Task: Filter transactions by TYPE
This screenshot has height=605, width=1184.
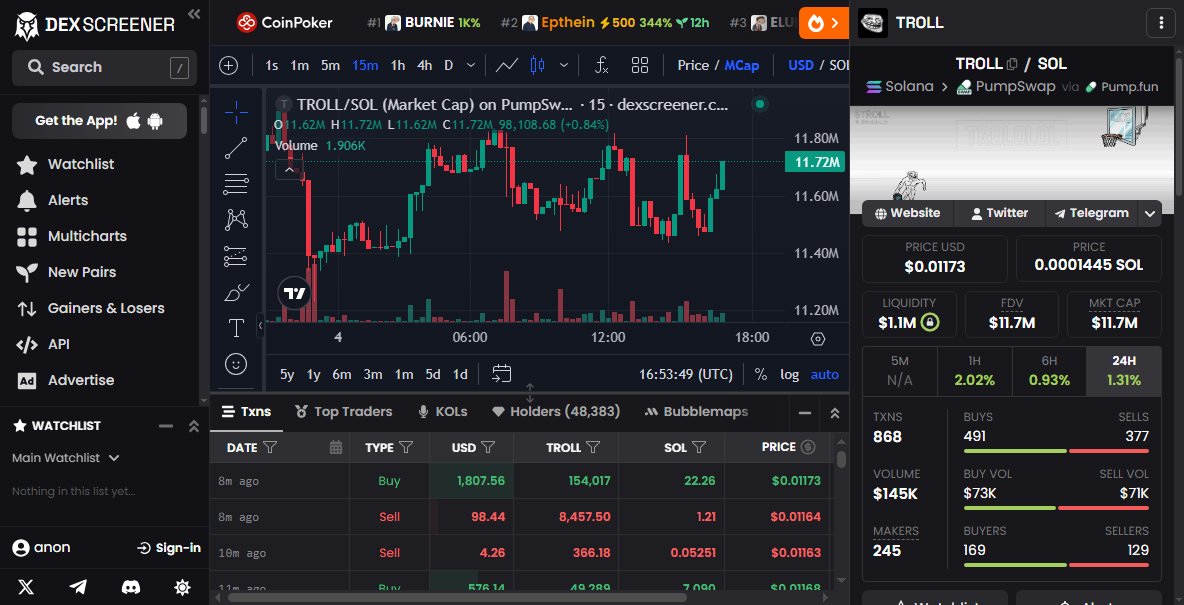Action: pos(406,448)
